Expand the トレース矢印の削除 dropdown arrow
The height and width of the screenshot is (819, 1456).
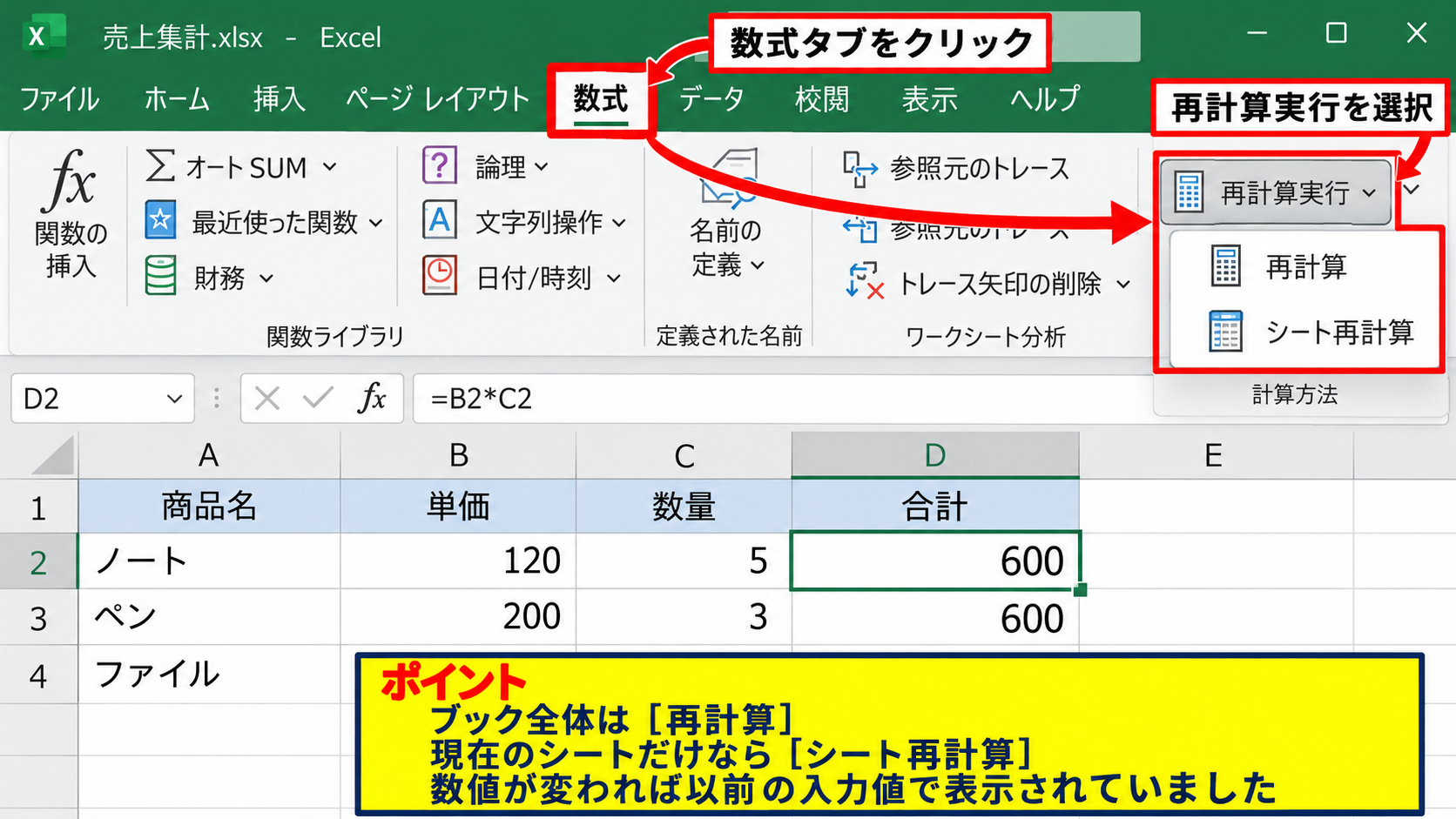click(x=1123, y=284)
